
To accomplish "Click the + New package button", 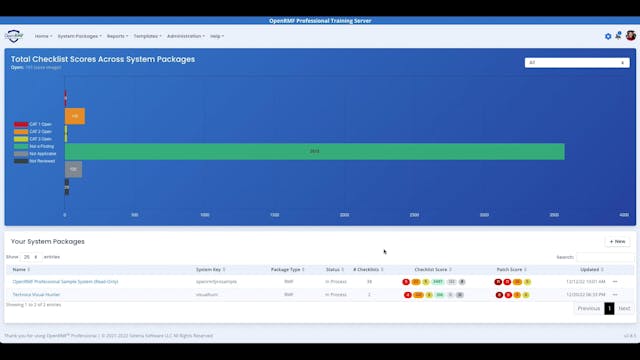I will point(617,242).
